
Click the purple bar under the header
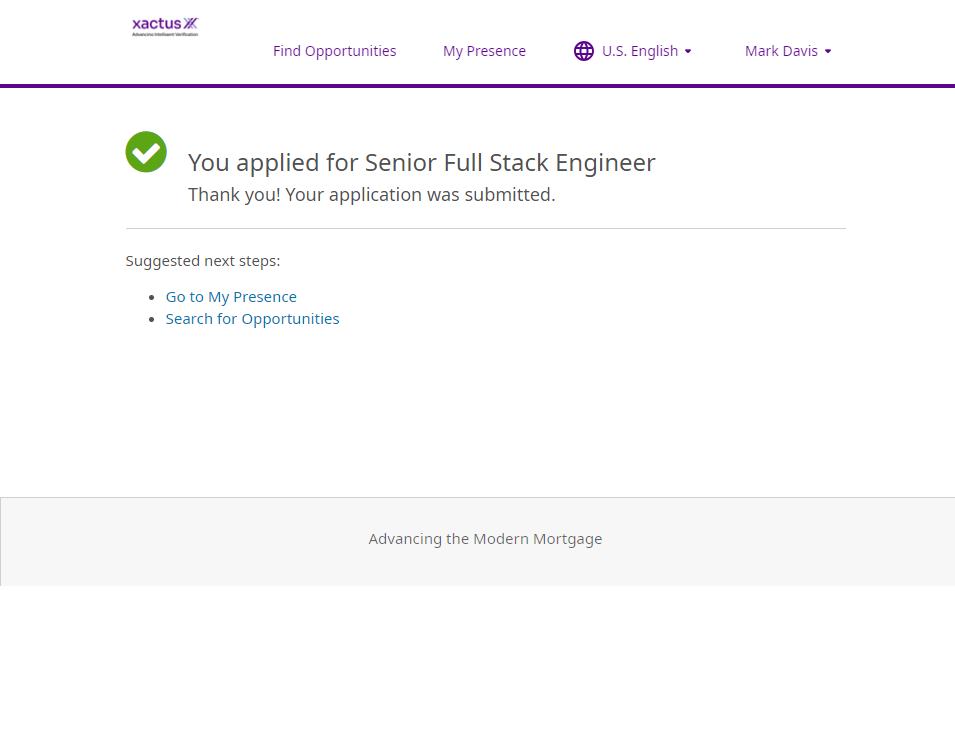477,86
